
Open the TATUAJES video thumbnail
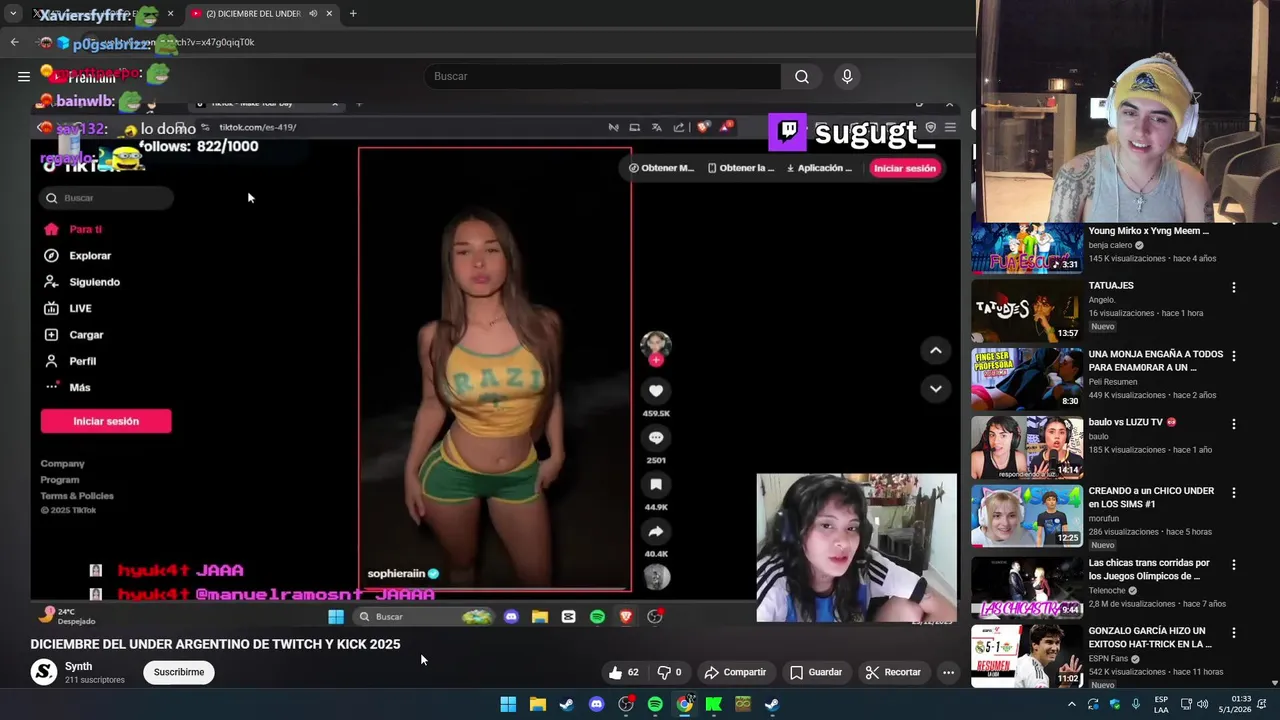1027,310
